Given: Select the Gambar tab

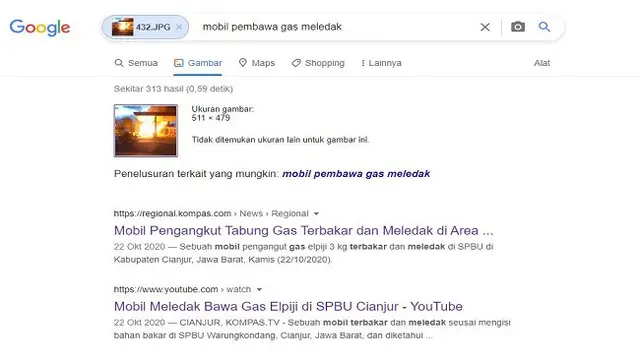Looking at the screenshot, I should pyautogui.click(x=198, y=63).
